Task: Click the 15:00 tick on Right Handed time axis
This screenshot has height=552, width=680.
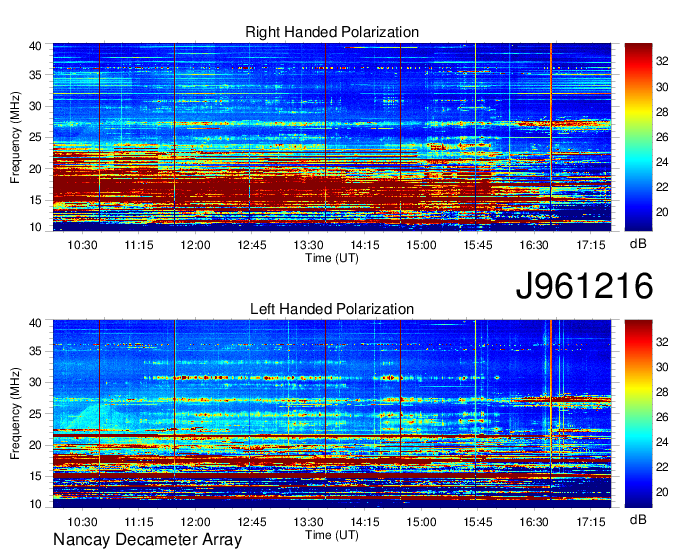Action: point(421,245)
